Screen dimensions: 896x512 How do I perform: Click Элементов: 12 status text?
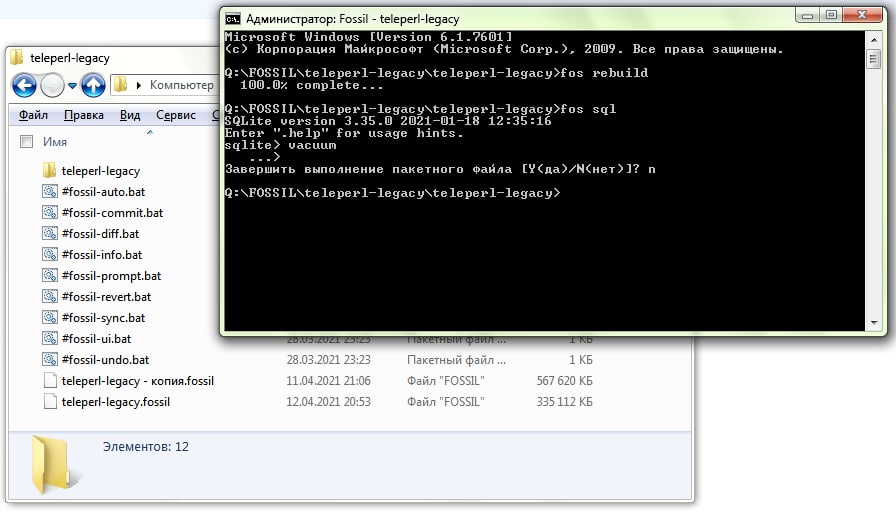click(145, 447)
